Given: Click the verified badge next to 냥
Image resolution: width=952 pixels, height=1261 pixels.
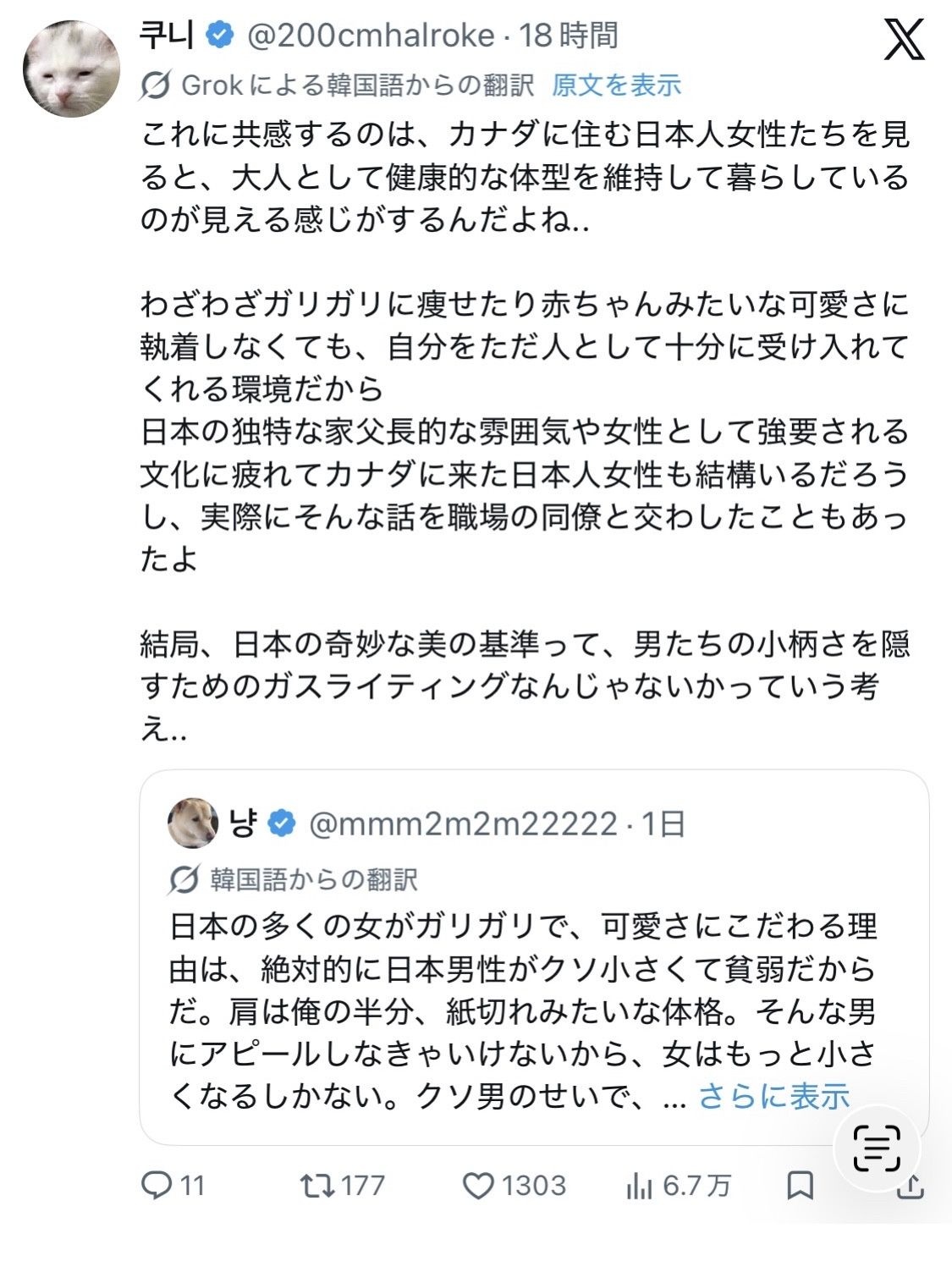Looking at the screenshot, I should point(281,823).
